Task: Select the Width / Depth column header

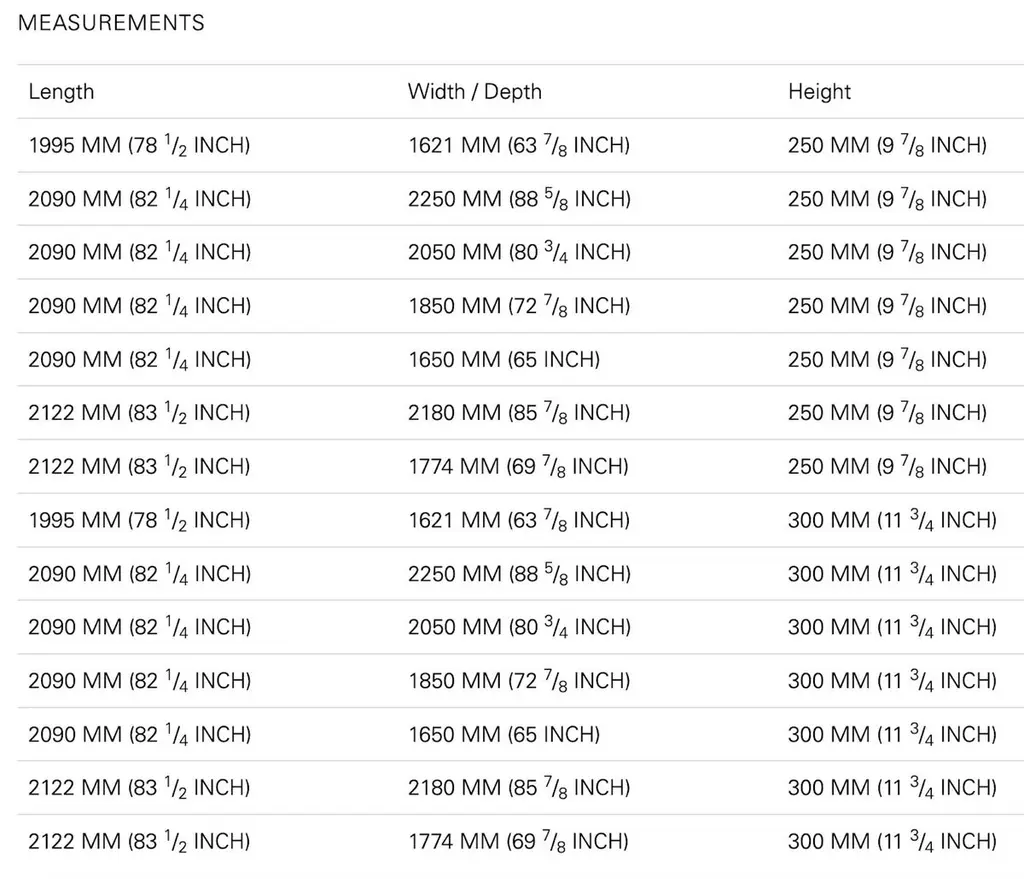Action: (x=474, y=92)
